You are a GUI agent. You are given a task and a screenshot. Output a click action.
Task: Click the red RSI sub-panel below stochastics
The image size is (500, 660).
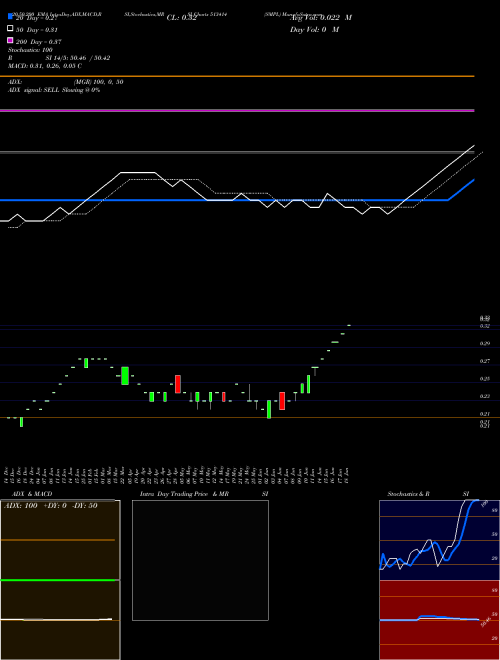[x=439, y=620]
